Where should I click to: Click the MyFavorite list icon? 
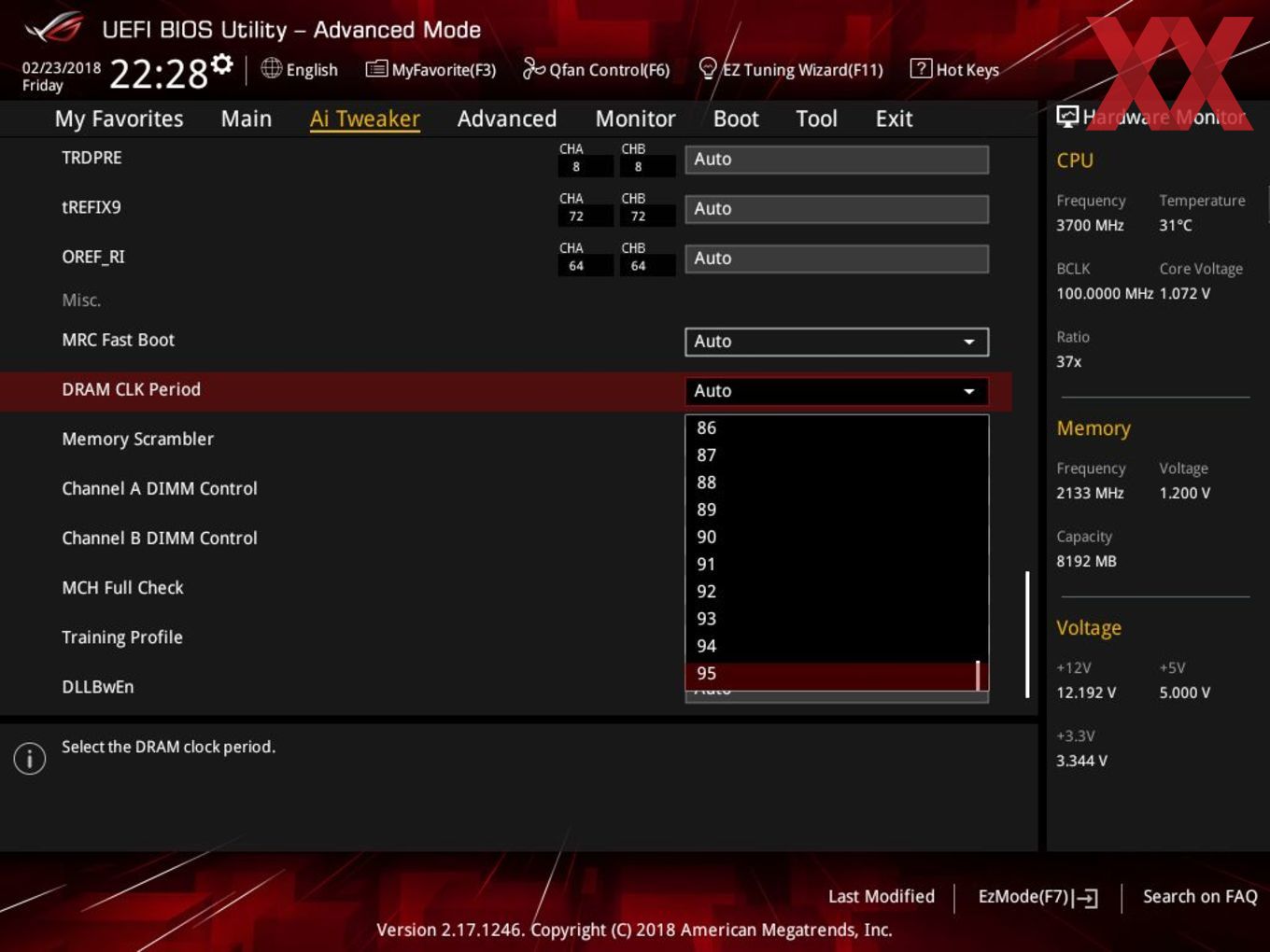tap(376, 69)
